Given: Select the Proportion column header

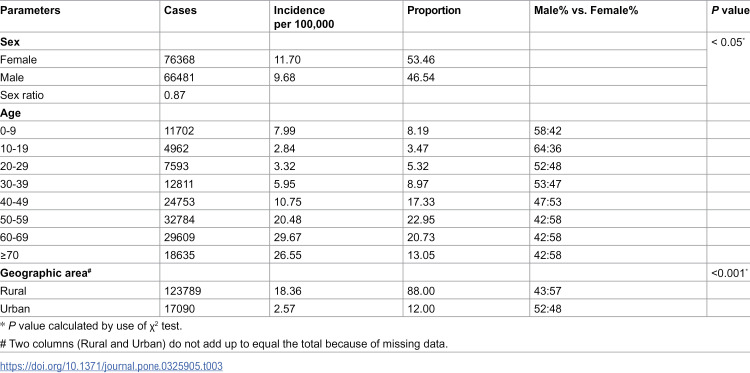Looking at the screenshot, I should click(434, 11).
